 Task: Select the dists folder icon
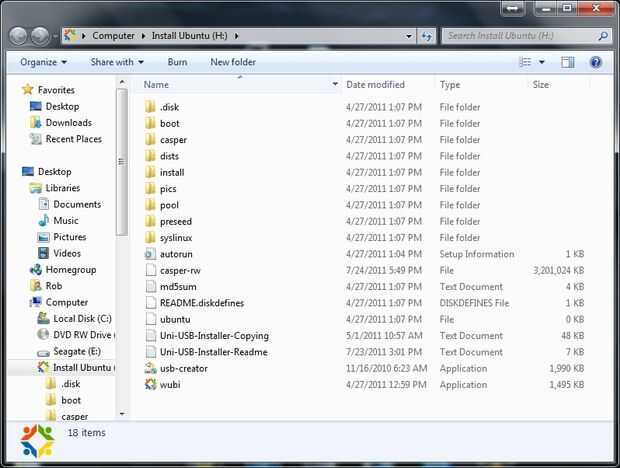[x=150, y=156]
